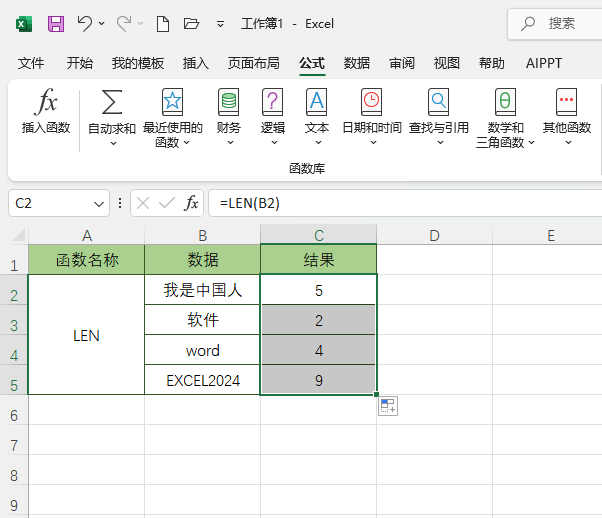Viewport: 602px width, 518px height.
Task: Click the 函数名称 header cell
Action: tap(87, 260)
